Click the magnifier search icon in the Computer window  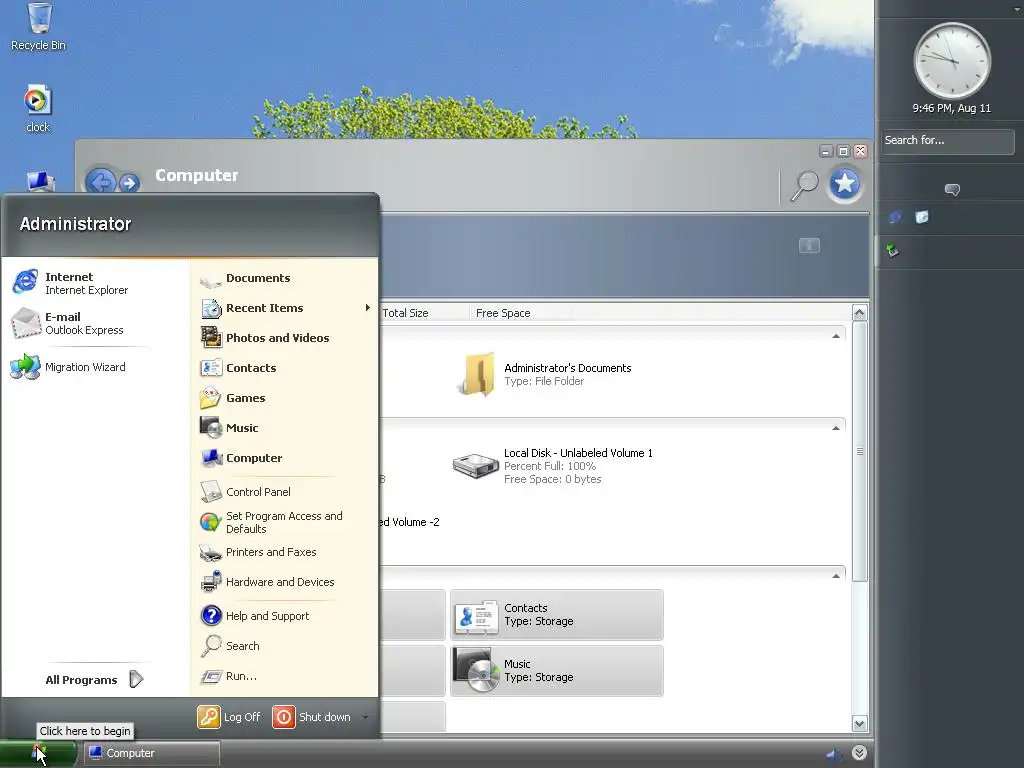(x=805, y=185)
